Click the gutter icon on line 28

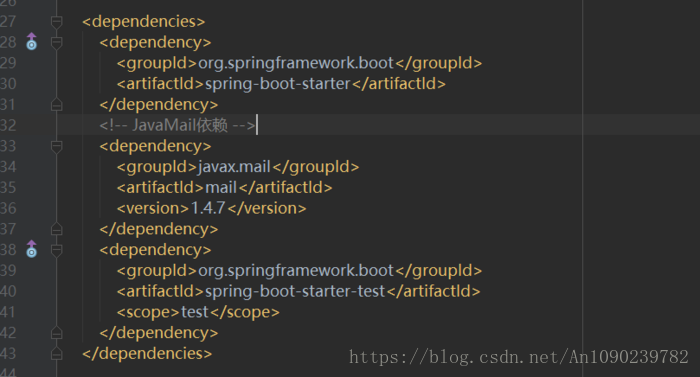tap(31, 42)
